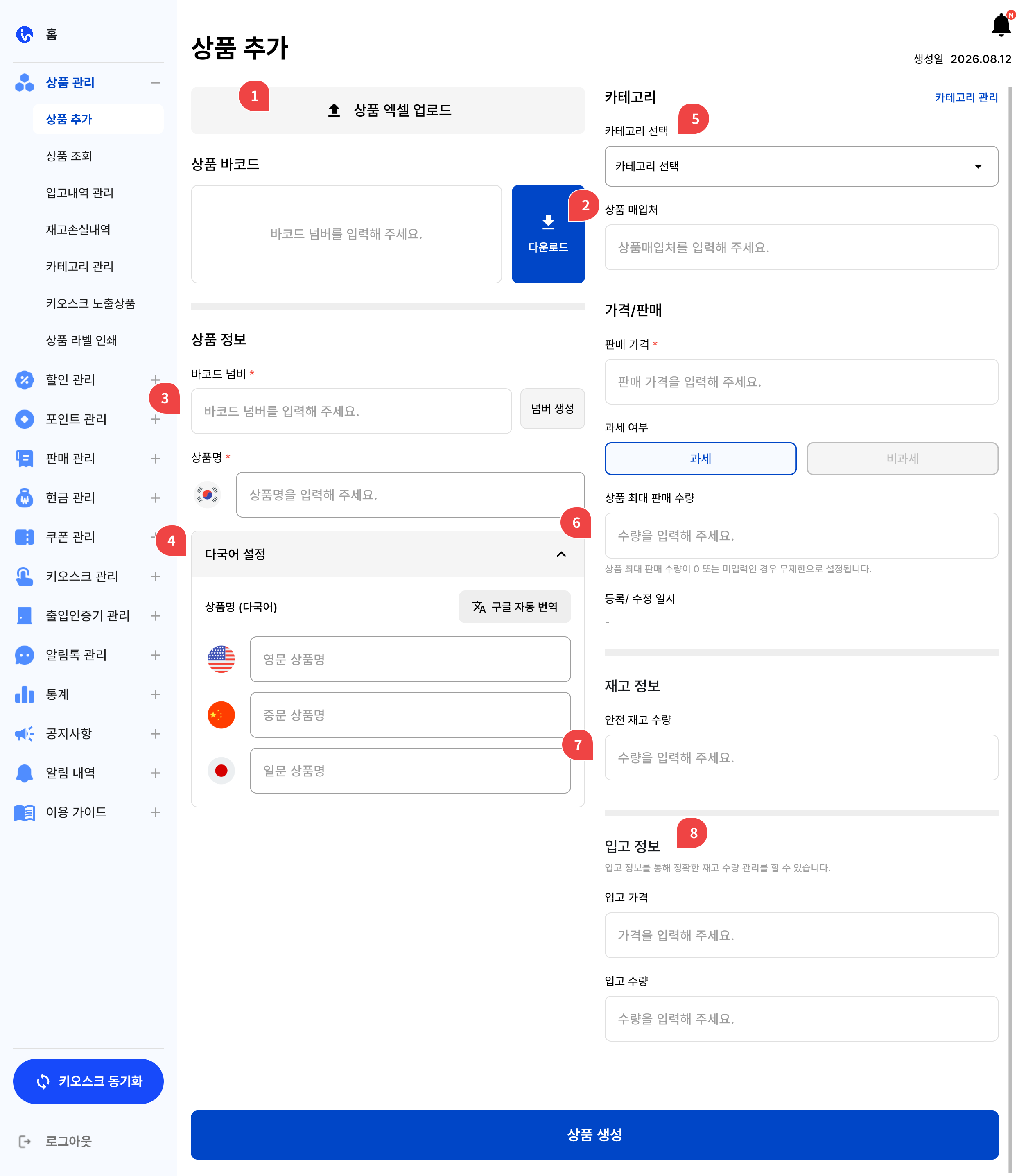Click the 이용 가이드 book icon
Viewport: 1026px width, 1176px height.
pos(25,812)
